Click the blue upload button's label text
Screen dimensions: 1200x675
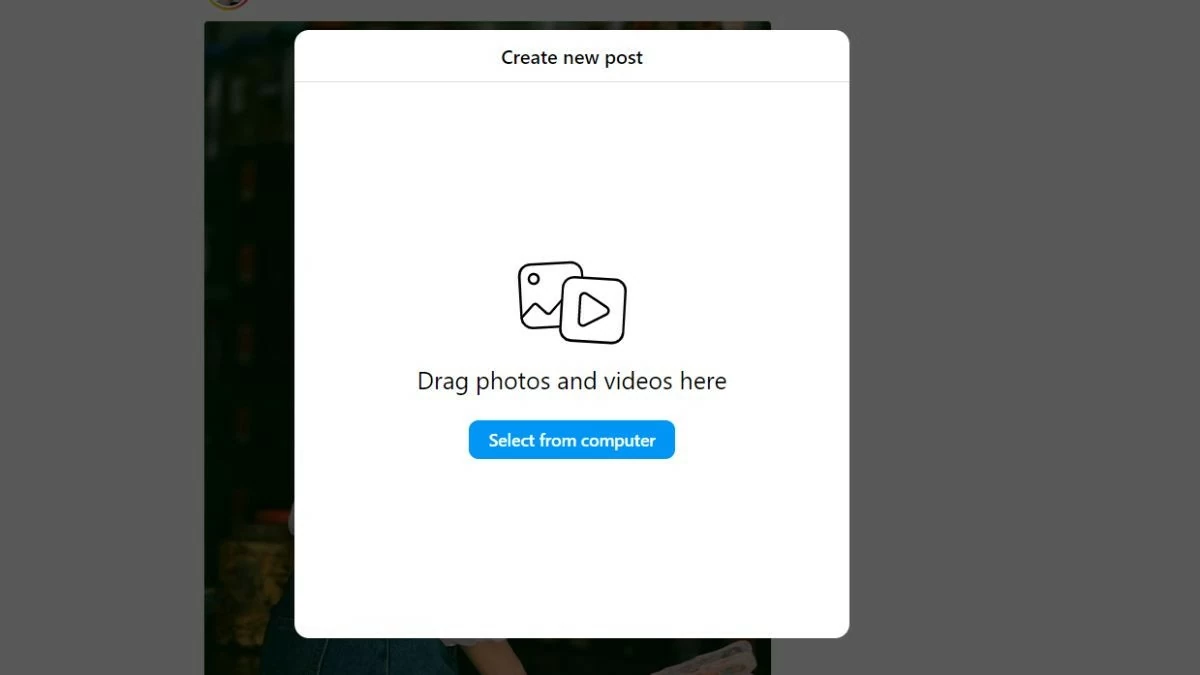571,440
